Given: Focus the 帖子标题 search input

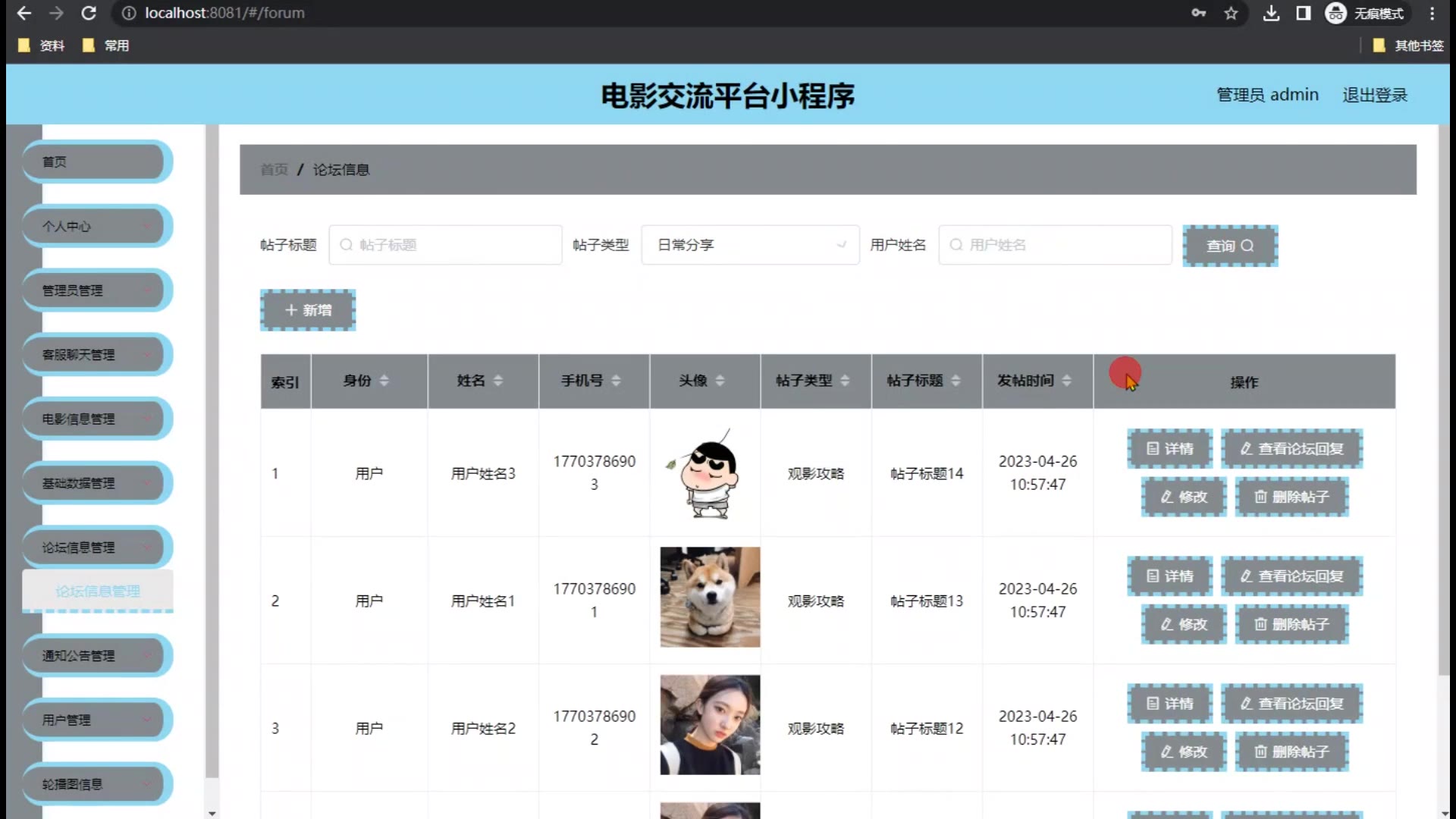Looking at the screenshot, I should tap(445, 245).
